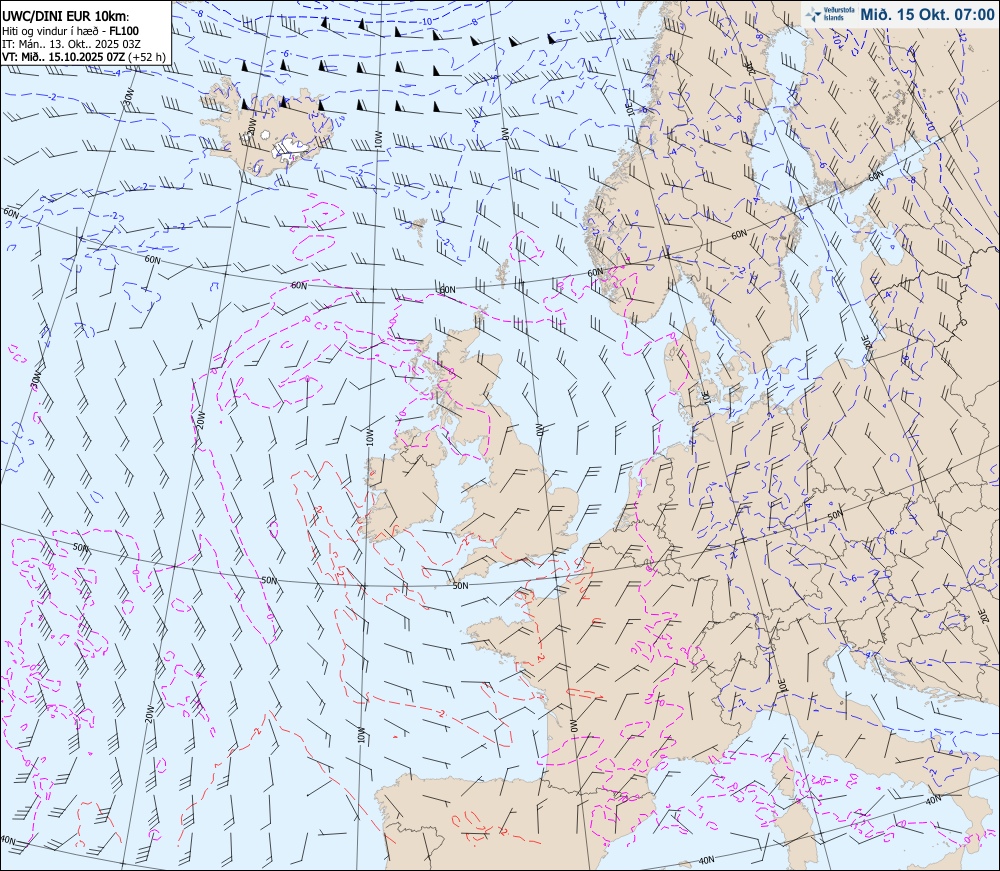Click the Veðurstofa Íslands arrow logo
This screenshot has width=1000, height=871.
[x=813, y=14]
